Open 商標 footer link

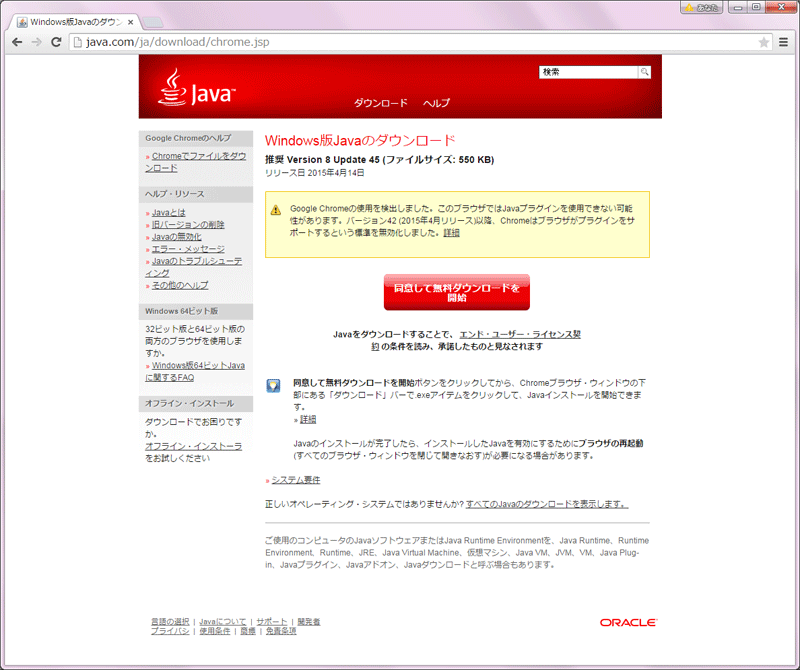(x=248, y=631)
